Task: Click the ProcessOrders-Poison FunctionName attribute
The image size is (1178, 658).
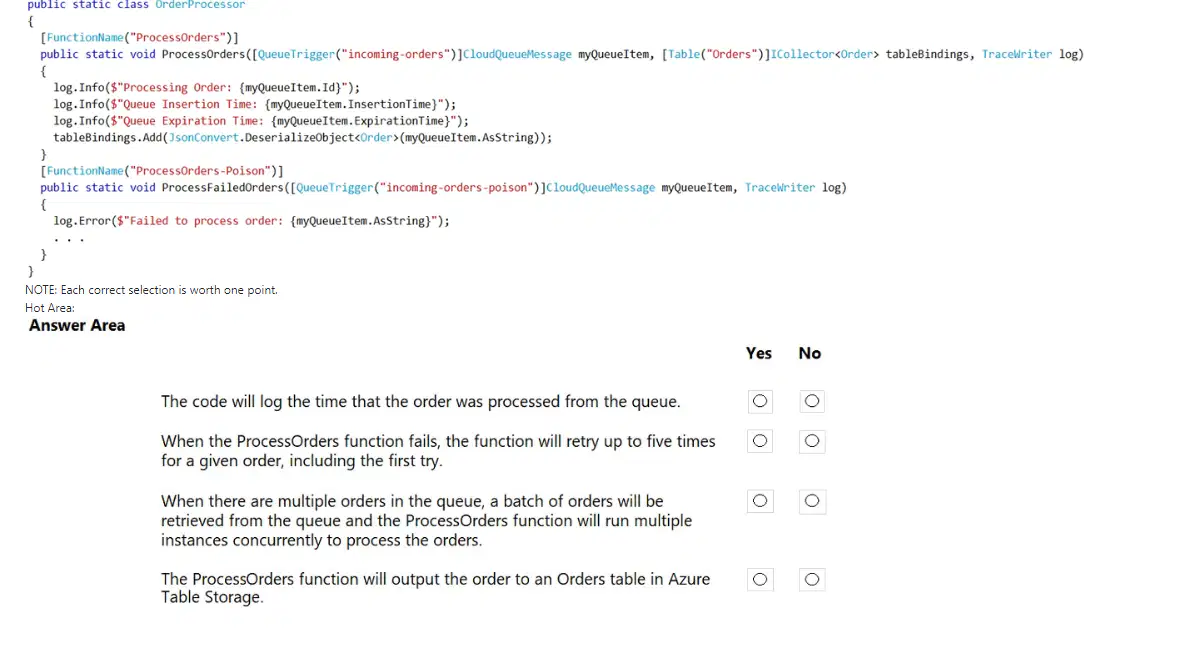Action: pos(162,171)
